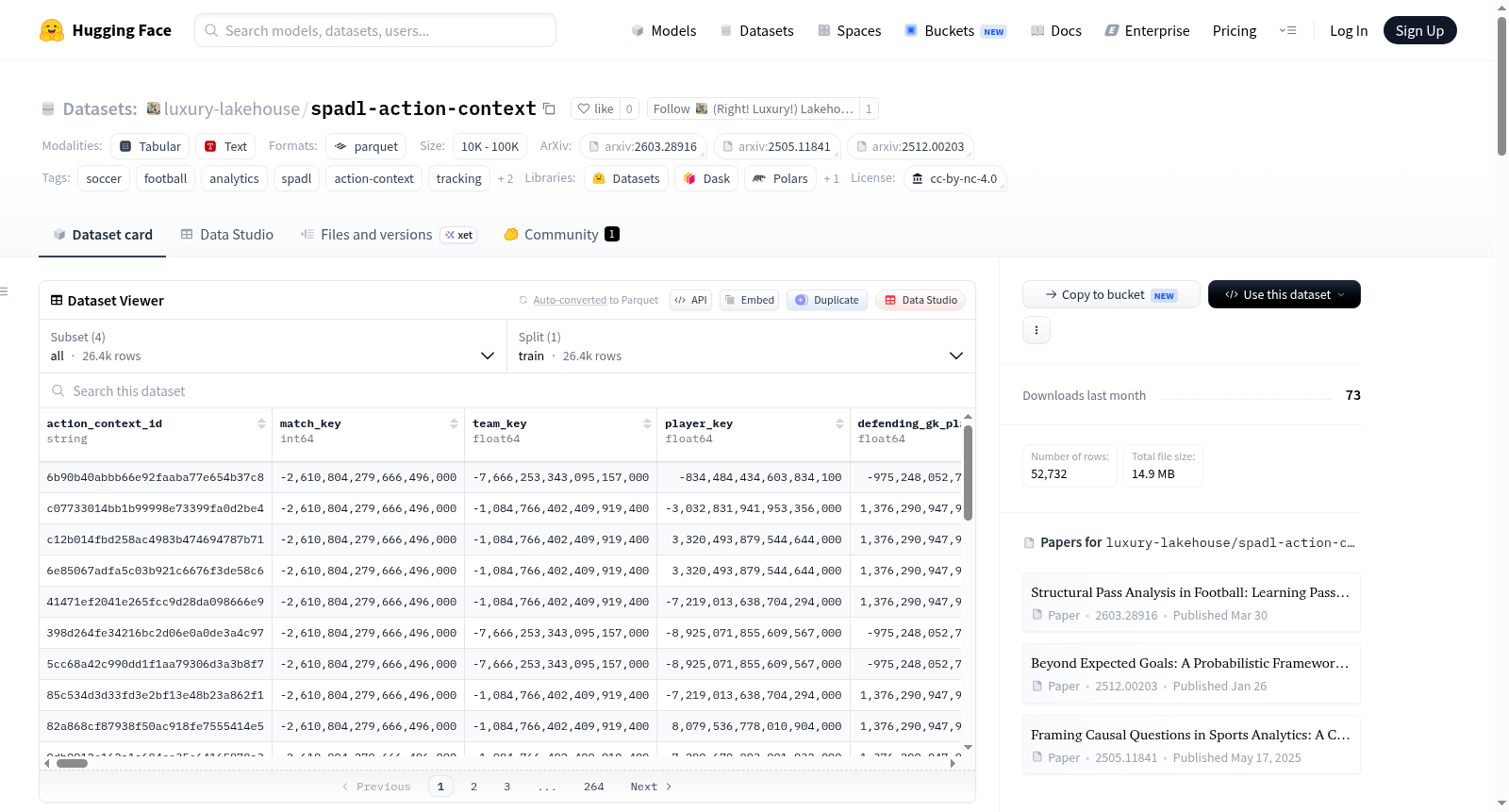Switch to Files and versions tab
Screen dimensions: 1509x812
coord(389,235)
